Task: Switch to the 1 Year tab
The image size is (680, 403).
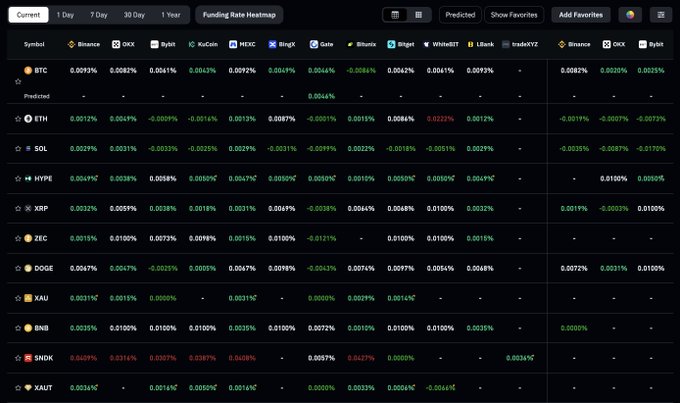Action: click(x=170, y=15)
